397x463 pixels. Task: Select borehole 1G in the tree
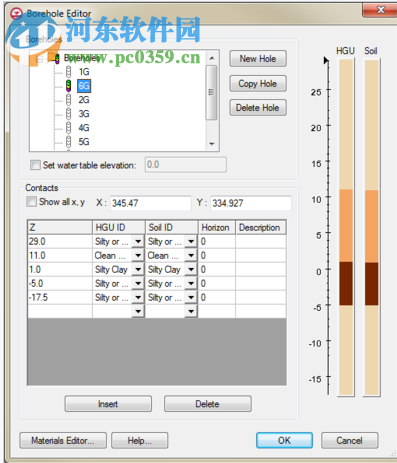pyautogui.click(x=84, y=72)
